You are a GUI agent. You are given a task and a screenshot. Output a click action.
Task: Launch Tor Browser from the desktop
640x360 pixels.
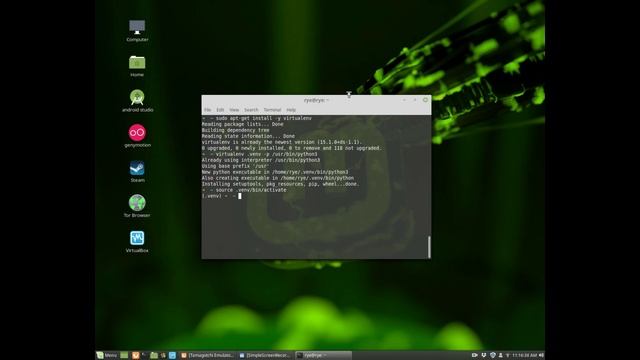[x=137, y=206]
